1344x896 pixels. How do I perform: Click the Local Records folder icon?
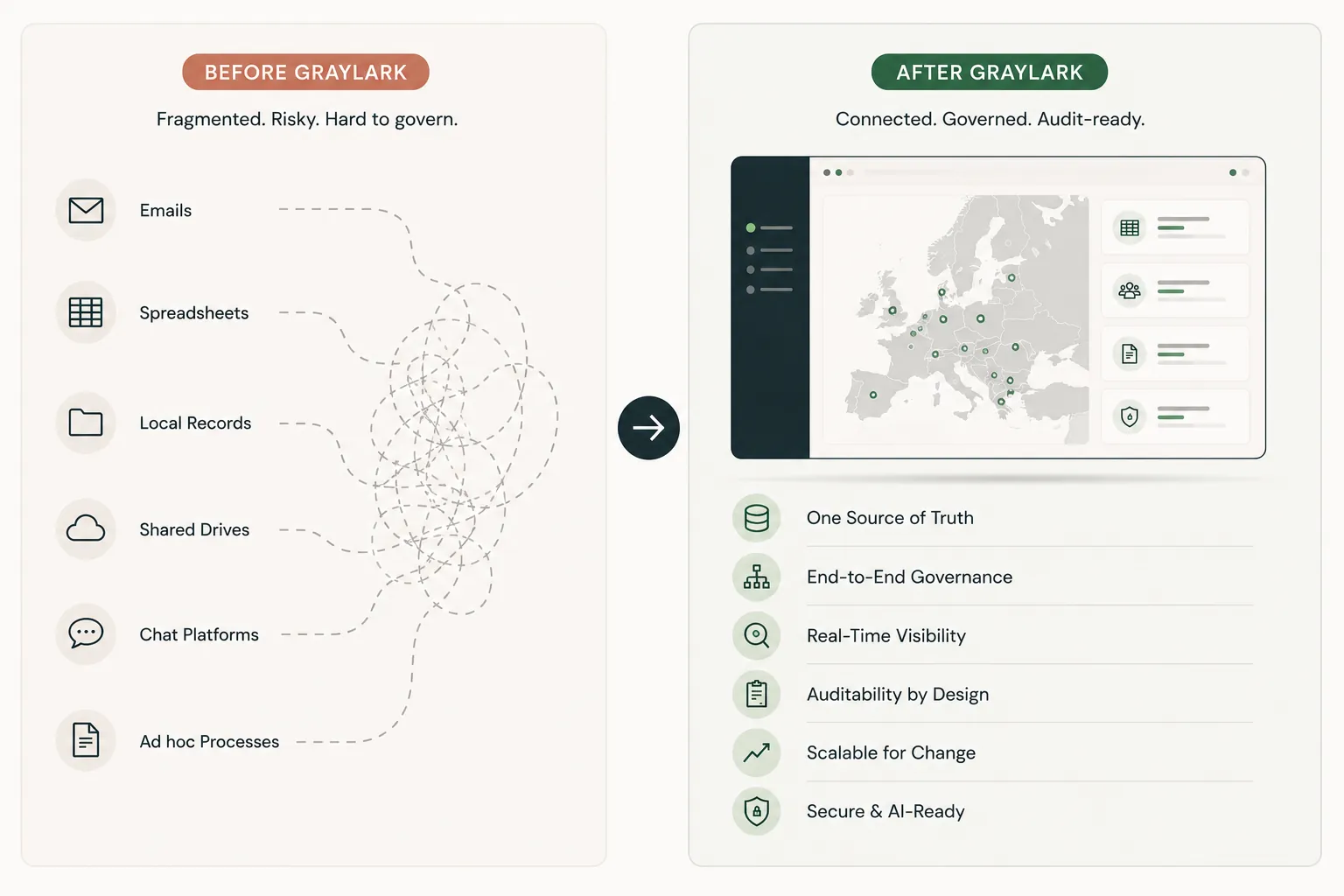(x=86, y=423)
